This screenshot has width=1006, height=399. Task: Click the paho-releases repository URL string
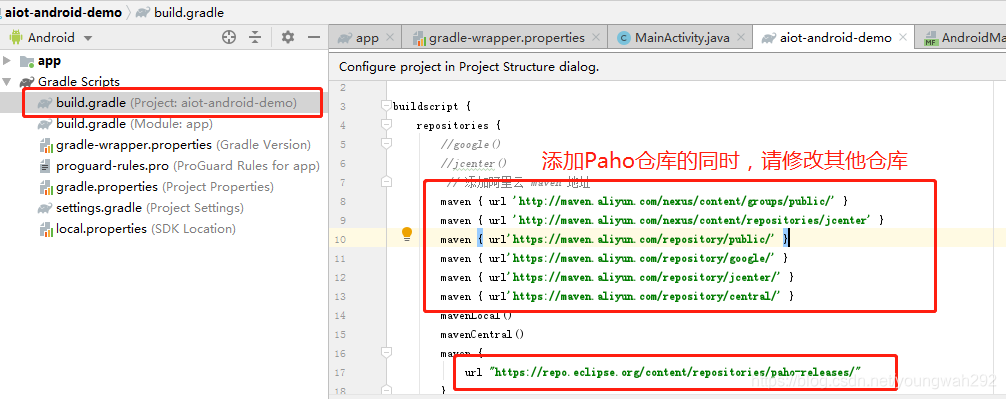tap(674, 372)
